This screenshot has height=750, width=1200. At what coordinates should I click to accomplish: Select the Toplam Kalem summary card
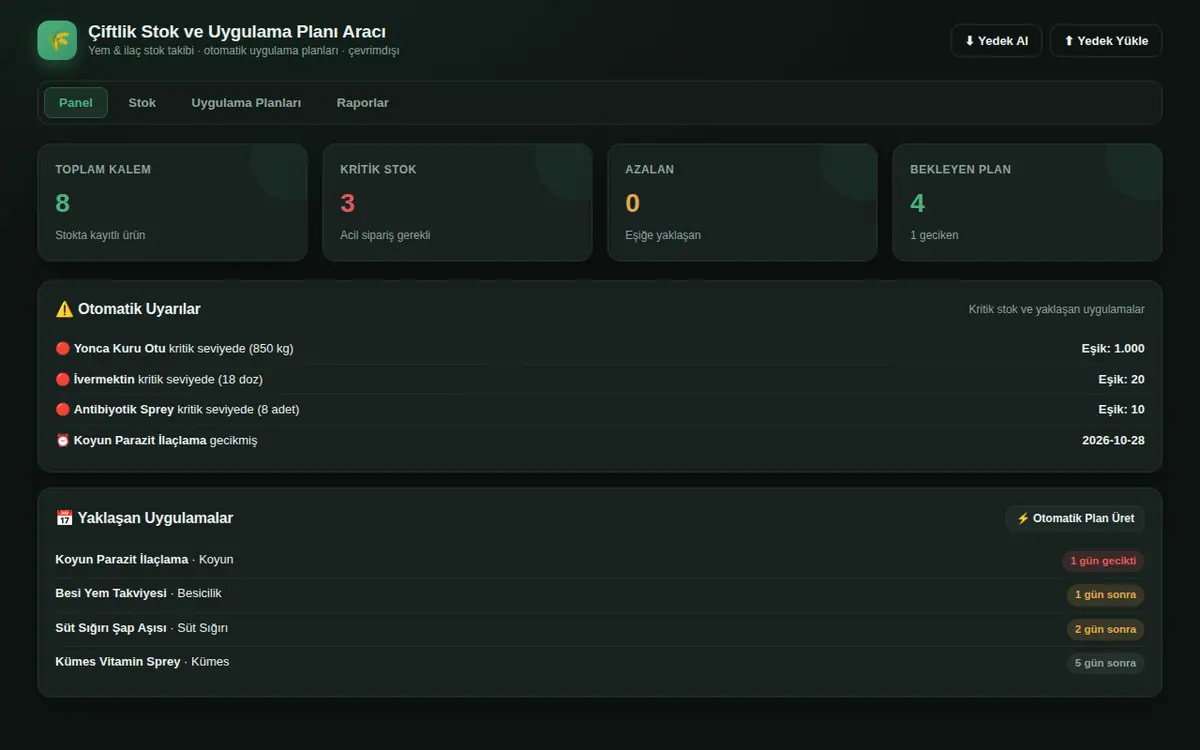tap(172, 203)
